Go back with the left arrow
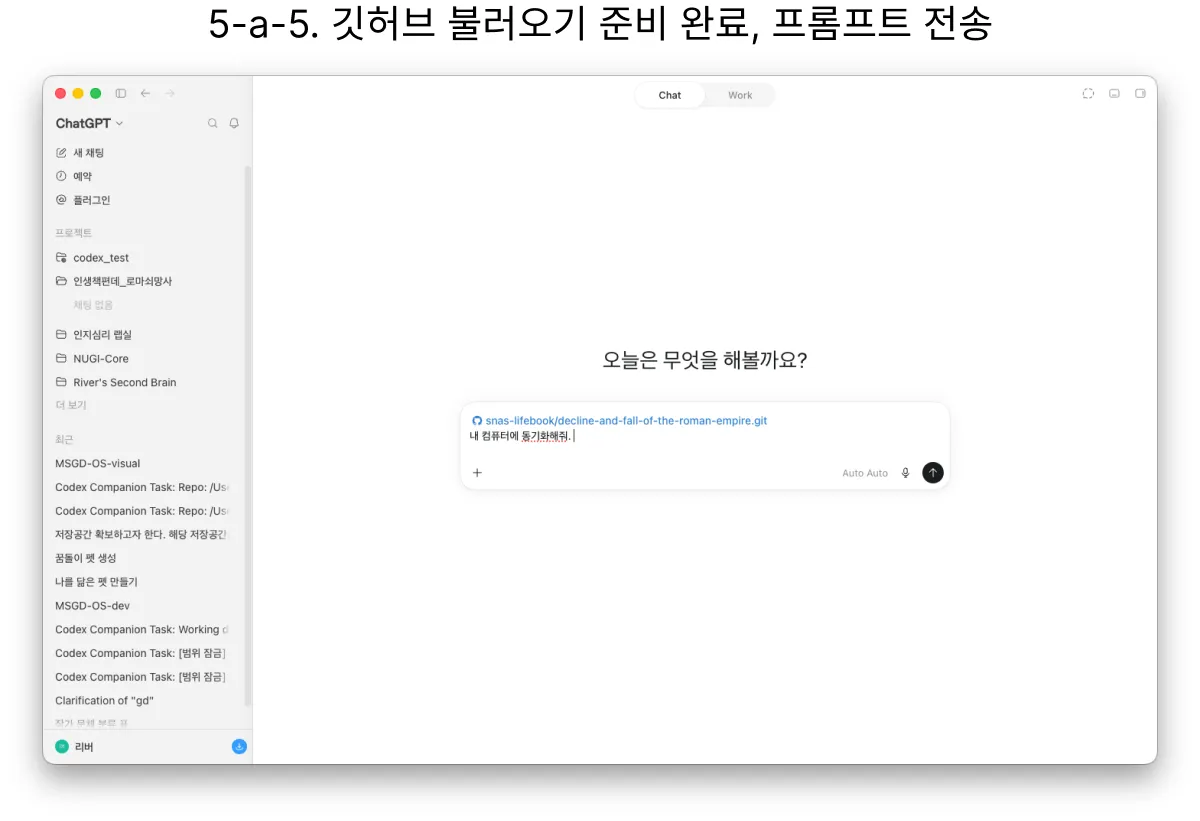The image size is (1200, 821). click(x=145, y=93)
